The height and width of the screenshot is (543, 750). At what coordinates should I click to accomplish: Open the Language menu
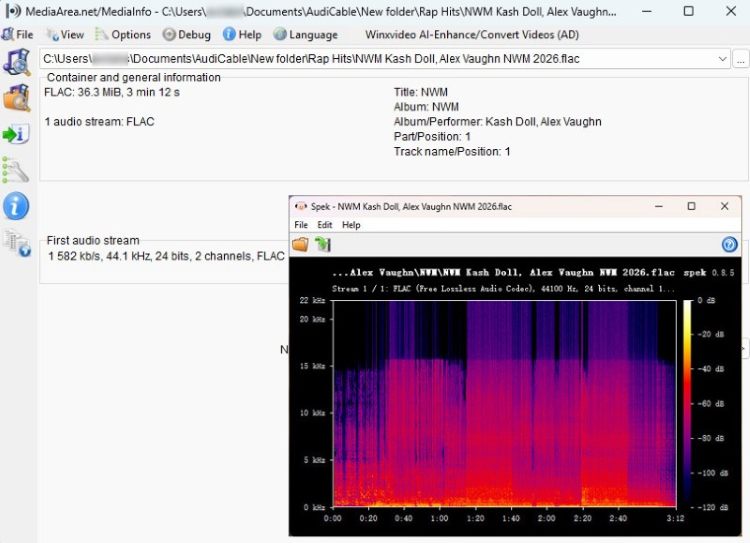click(x=306, y=34)
